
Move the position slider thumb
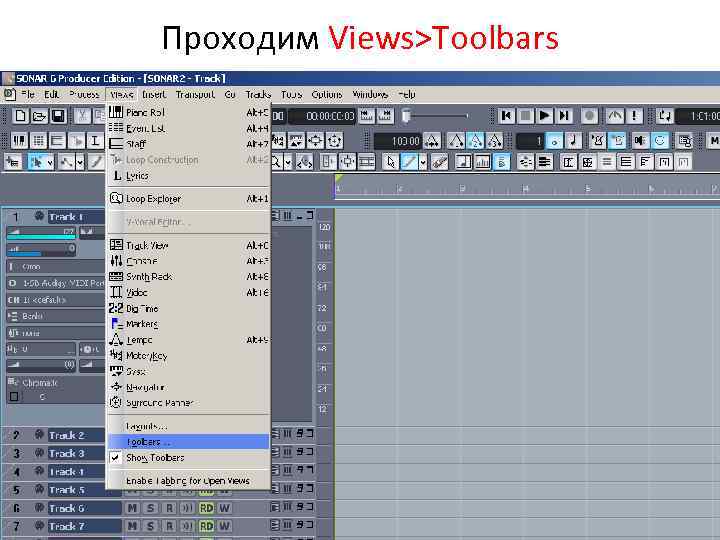click(406, 116)
